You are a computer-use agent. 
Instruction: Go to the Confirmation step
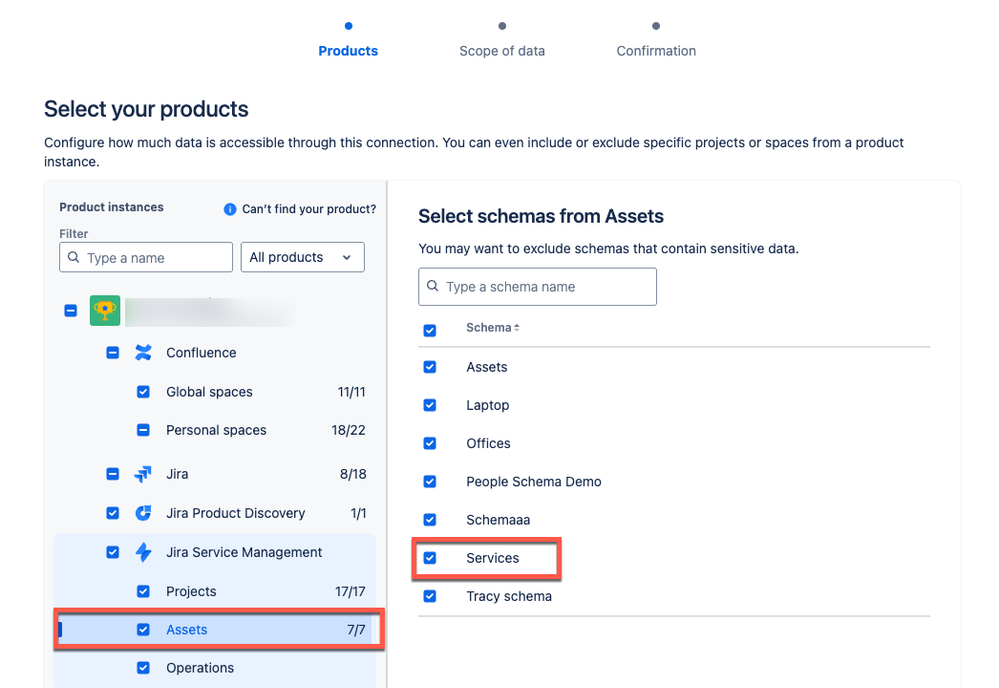click(x=656, y=51)
